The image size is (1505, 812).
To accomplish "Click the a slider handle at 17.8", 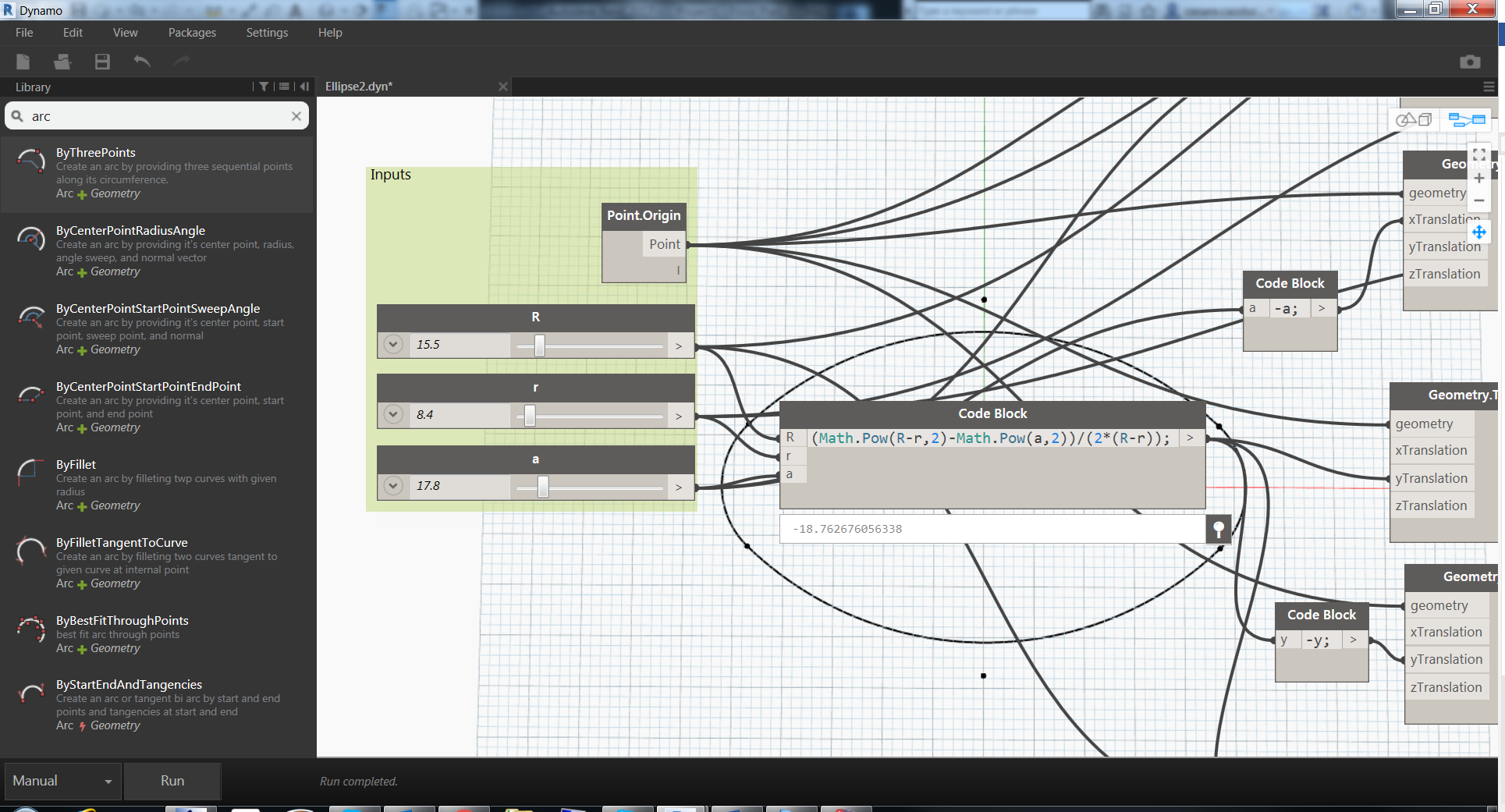I will pos(543,487).
